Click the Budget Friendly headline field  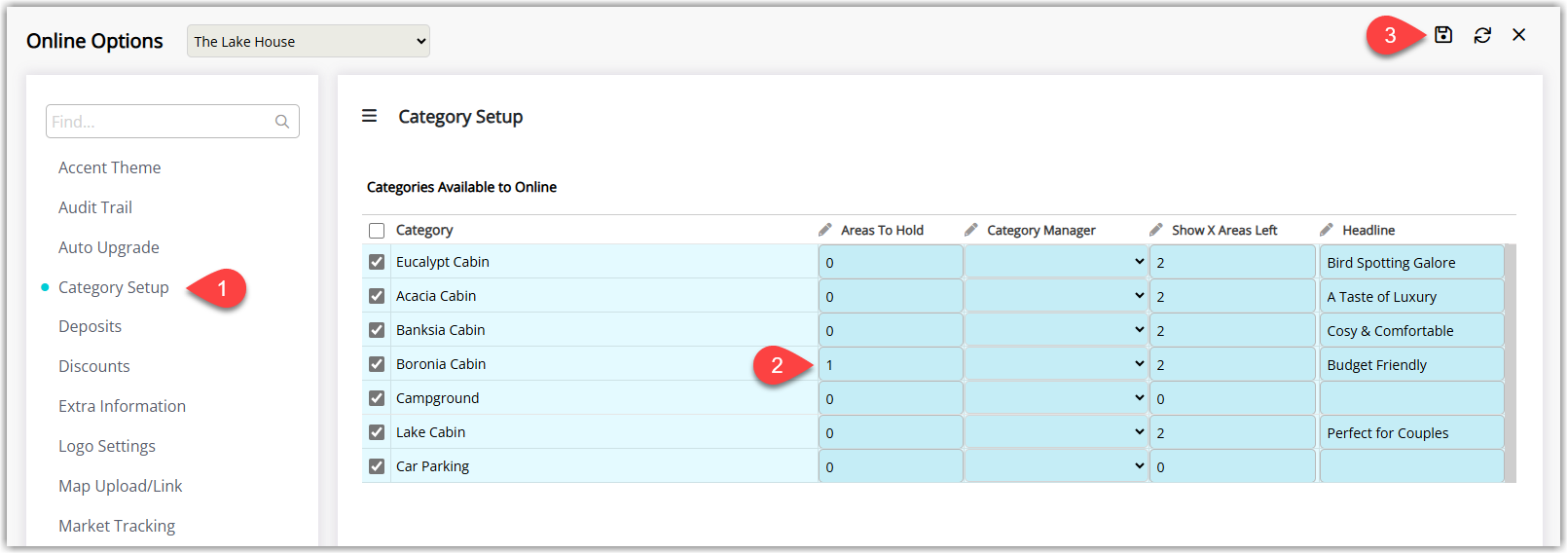[1411, 364]
